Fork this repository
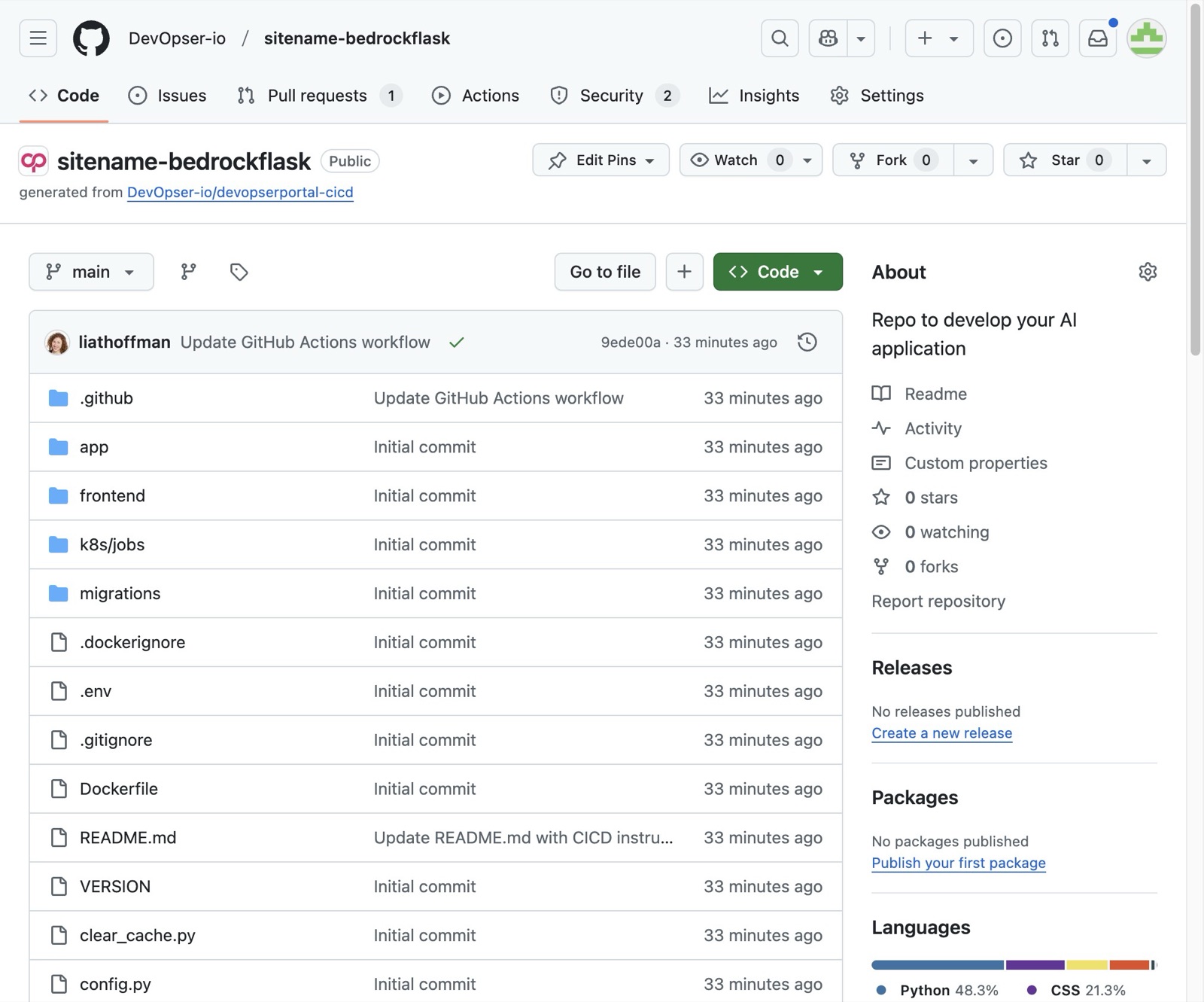 click(x=893, y=160)
